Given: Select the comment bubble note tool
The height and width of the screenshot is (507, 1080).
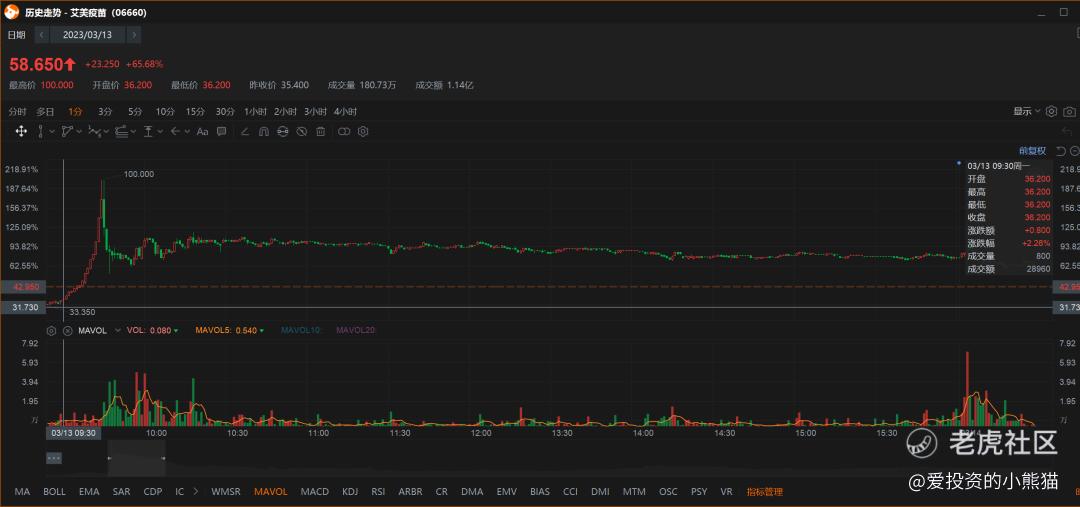Looking at the screenshot, I should coord(221,132).
